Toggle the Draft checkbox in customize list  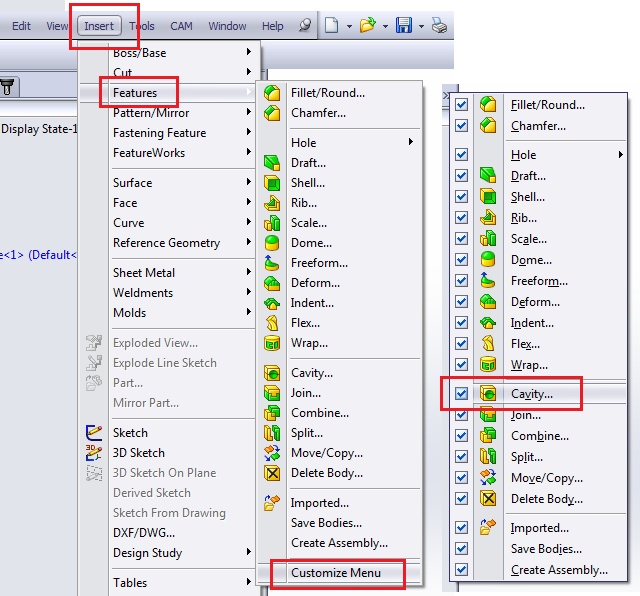(461, 176)
